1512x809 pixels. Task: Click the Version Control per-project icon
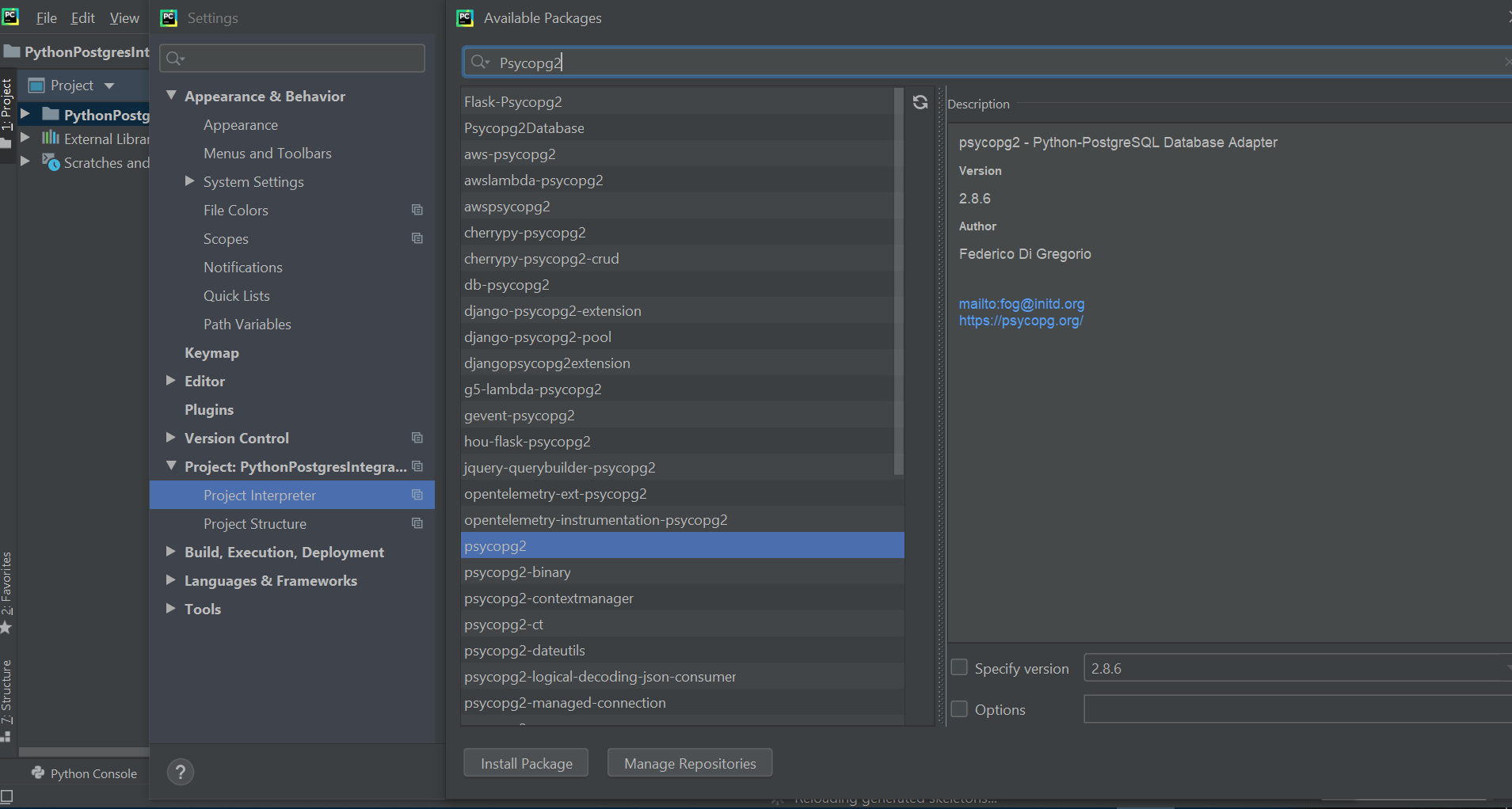pyautogui.click(x=417, y=438)
